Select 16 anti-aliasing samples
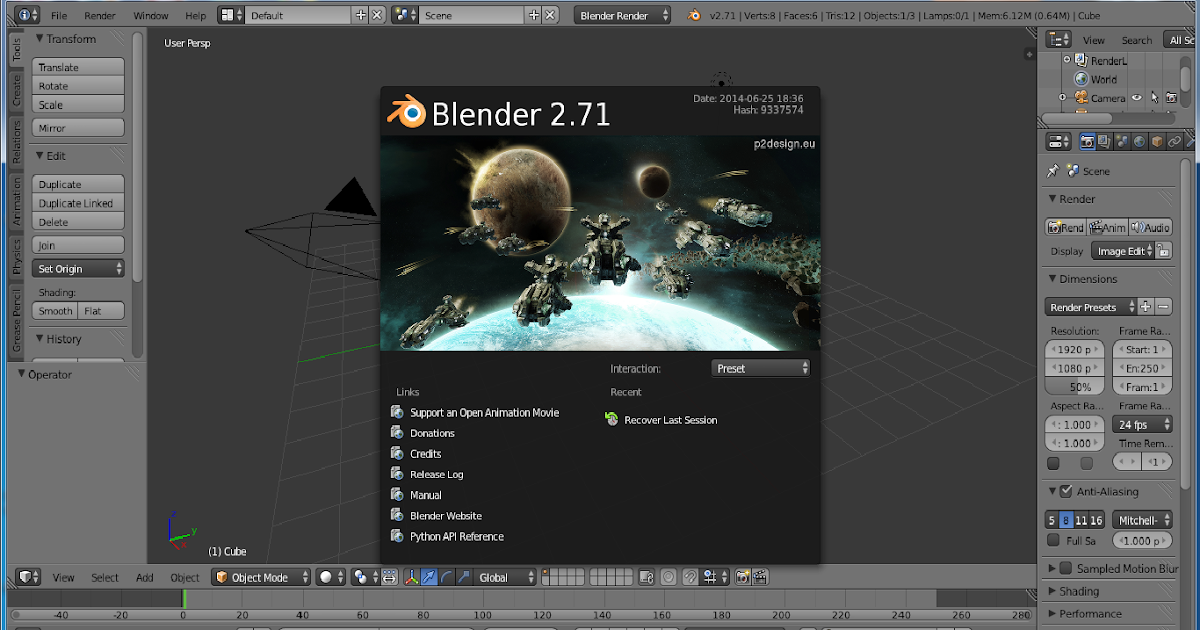Viewport: 1200px width, 630px height. click(1097, 520)
